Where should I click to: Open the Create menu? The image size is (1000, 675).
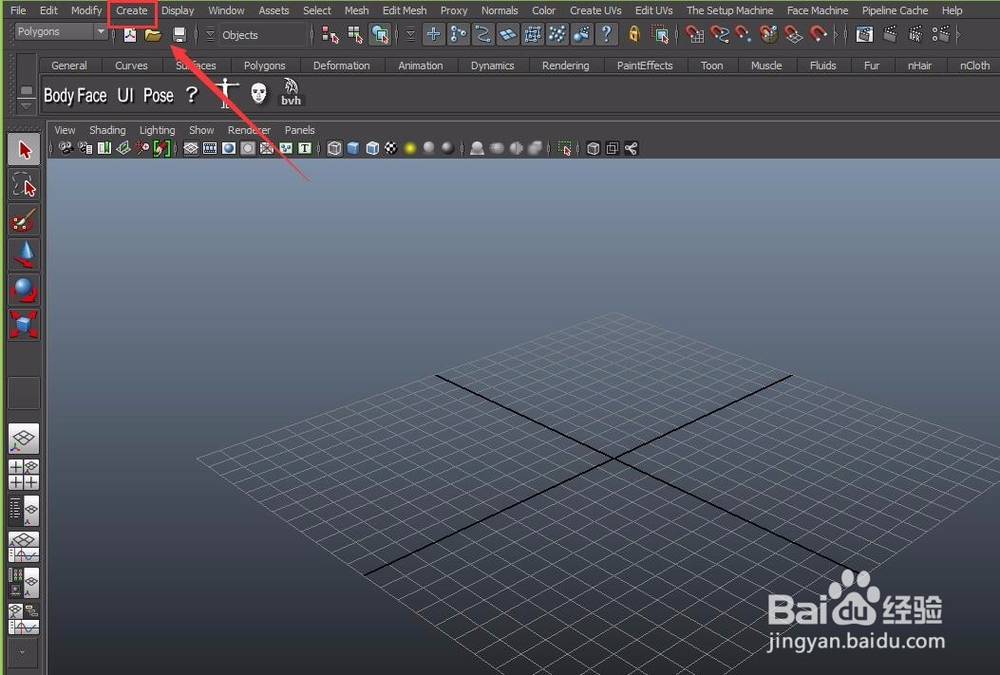pyautogui.click(x=131, y=11)
